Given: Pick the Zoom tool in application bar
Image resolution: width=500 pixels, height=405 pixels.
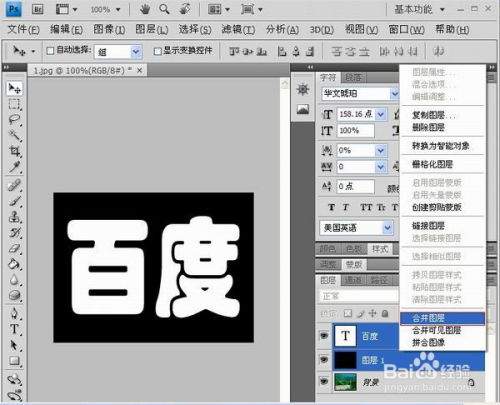Looking at the screenshot, I should (x=164, y=9).
